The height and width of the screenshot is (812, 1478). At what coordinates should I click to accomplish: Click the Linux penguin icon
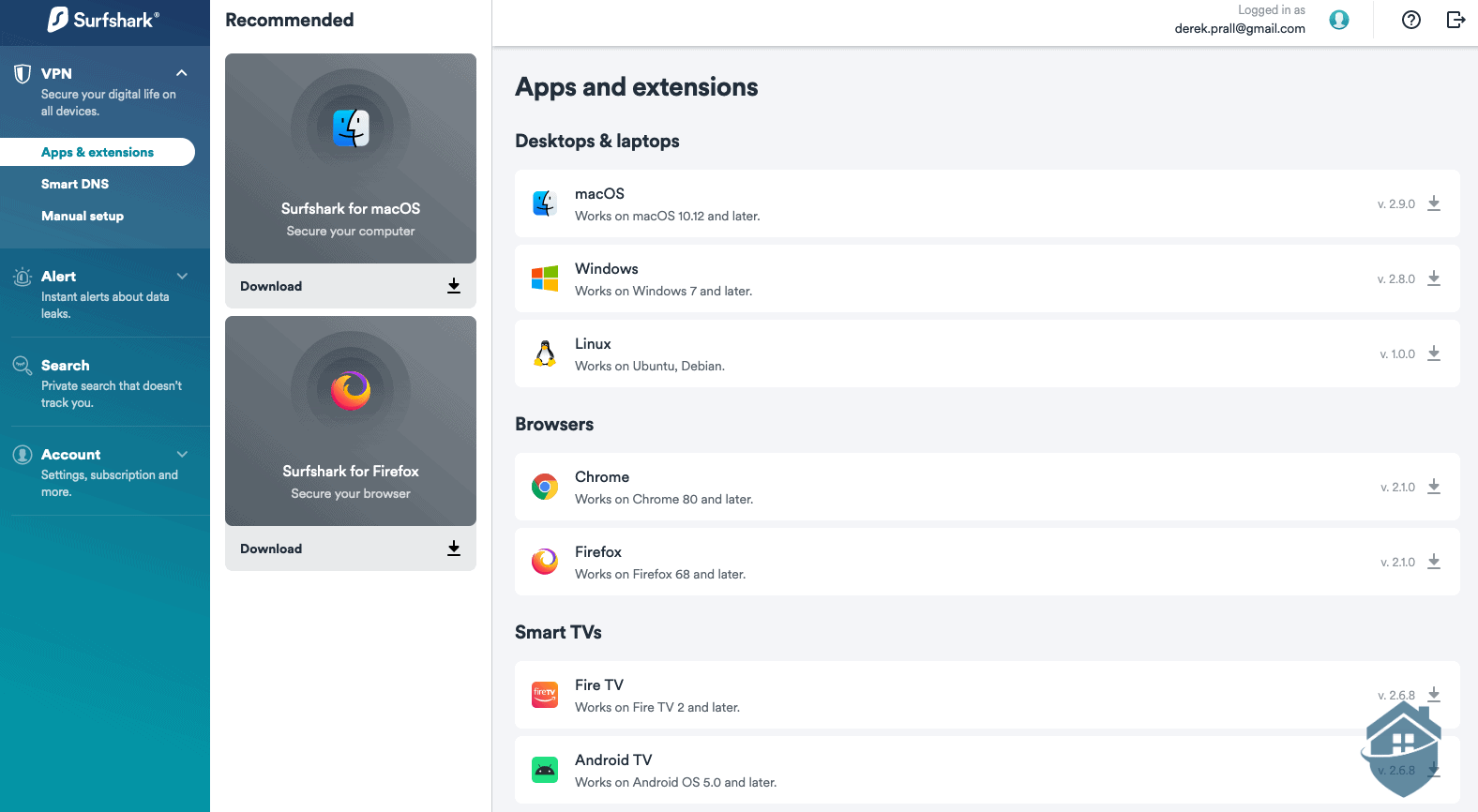pos(545,353)
